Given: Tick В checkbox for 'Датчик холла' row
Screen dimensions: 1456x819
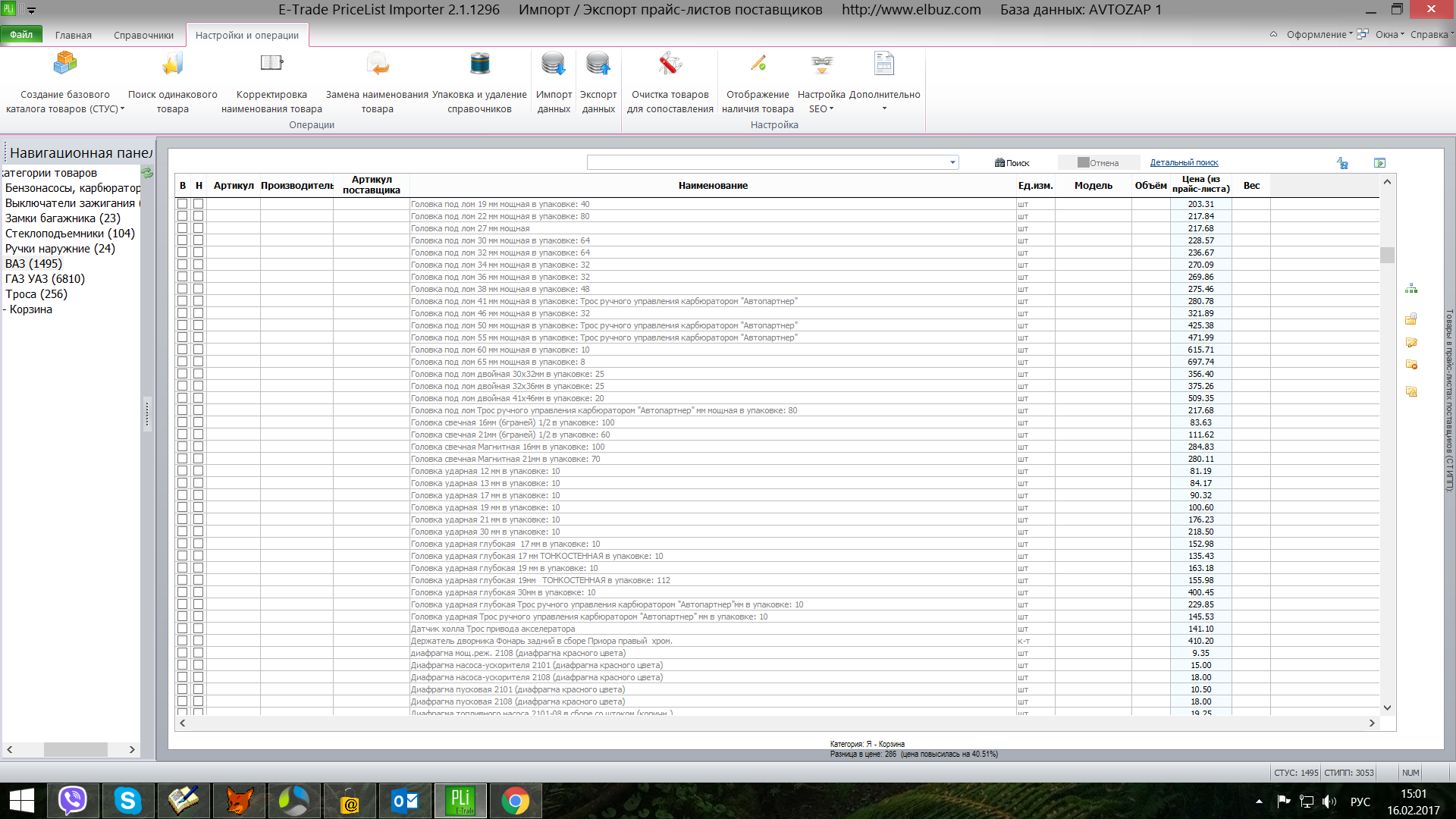Looking at the screenshot, I should tap(183, 629).
